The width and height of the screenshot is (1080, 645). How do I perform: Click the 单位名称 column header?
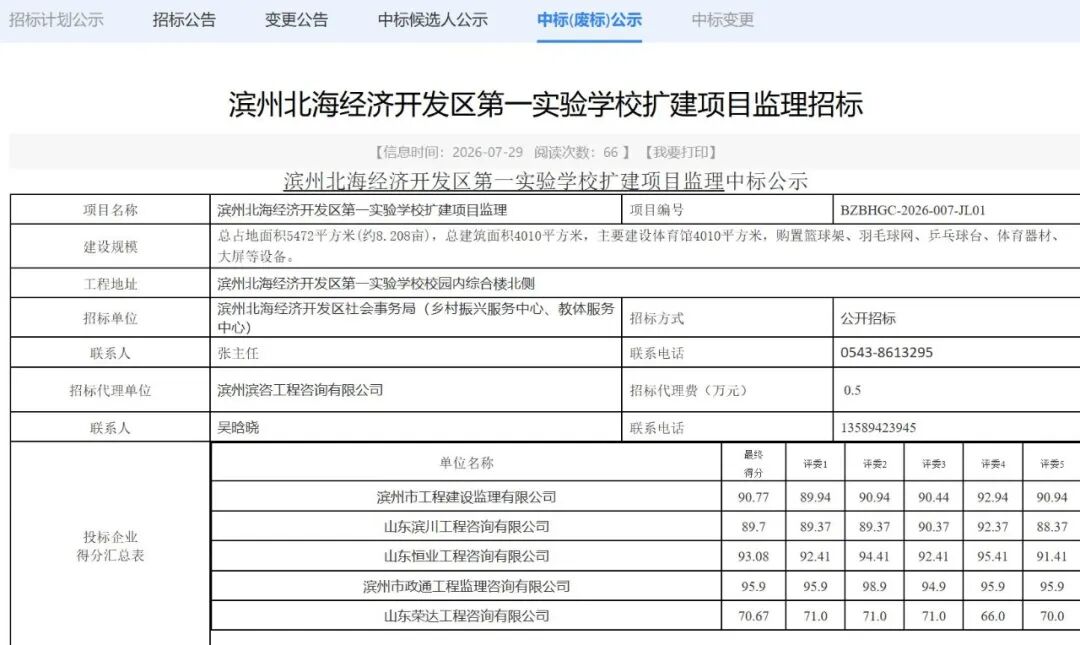point(466,462)
